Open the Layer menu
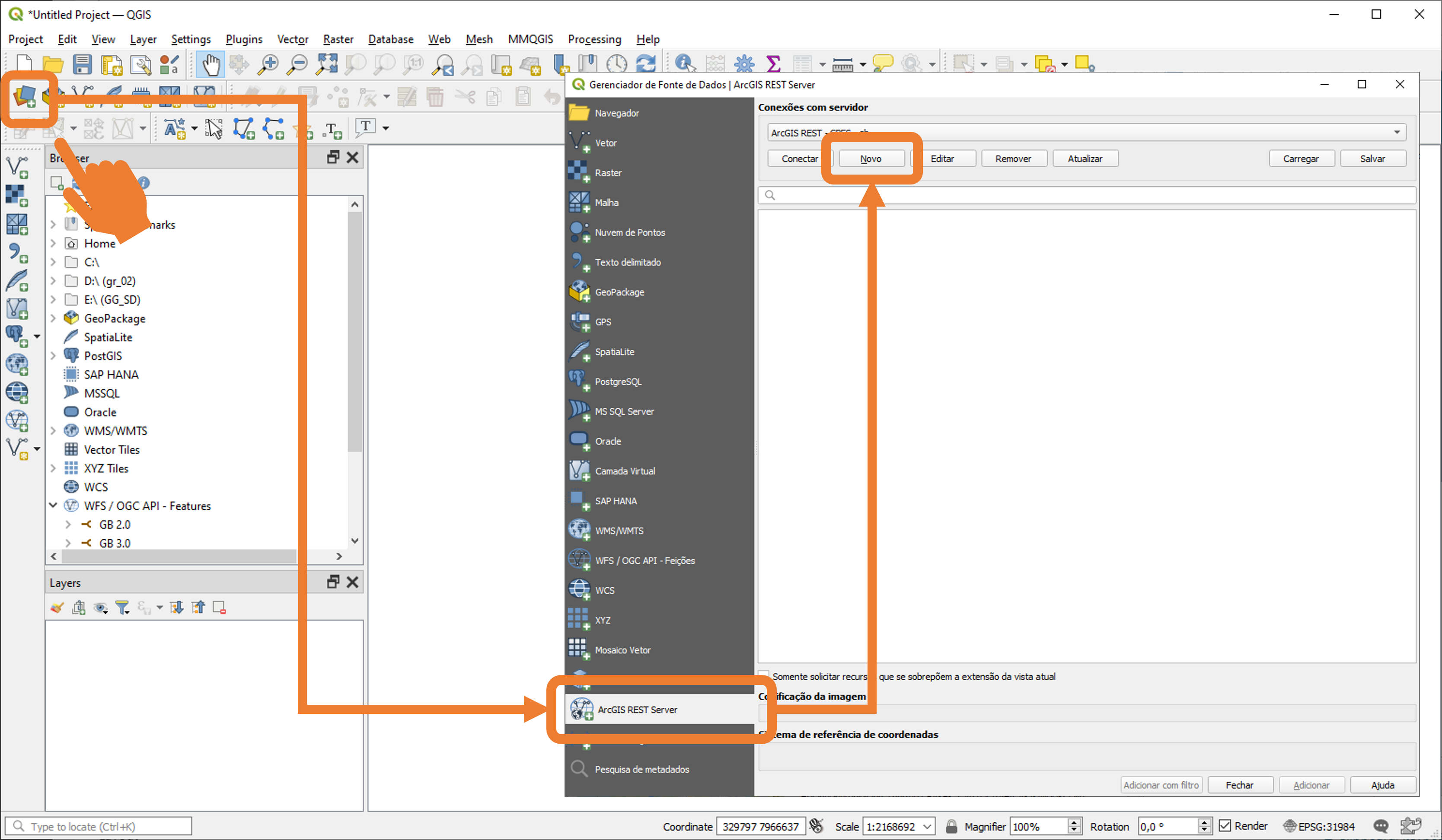Viewport: 1442px width, 840px height. [143, 39]
